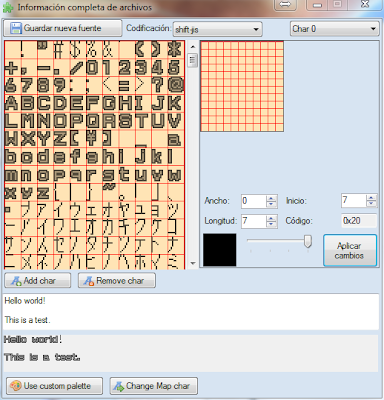This screenshot has width=384, height=400.
Task: Increase the Inicio value with up arrow
Action: 371,198
